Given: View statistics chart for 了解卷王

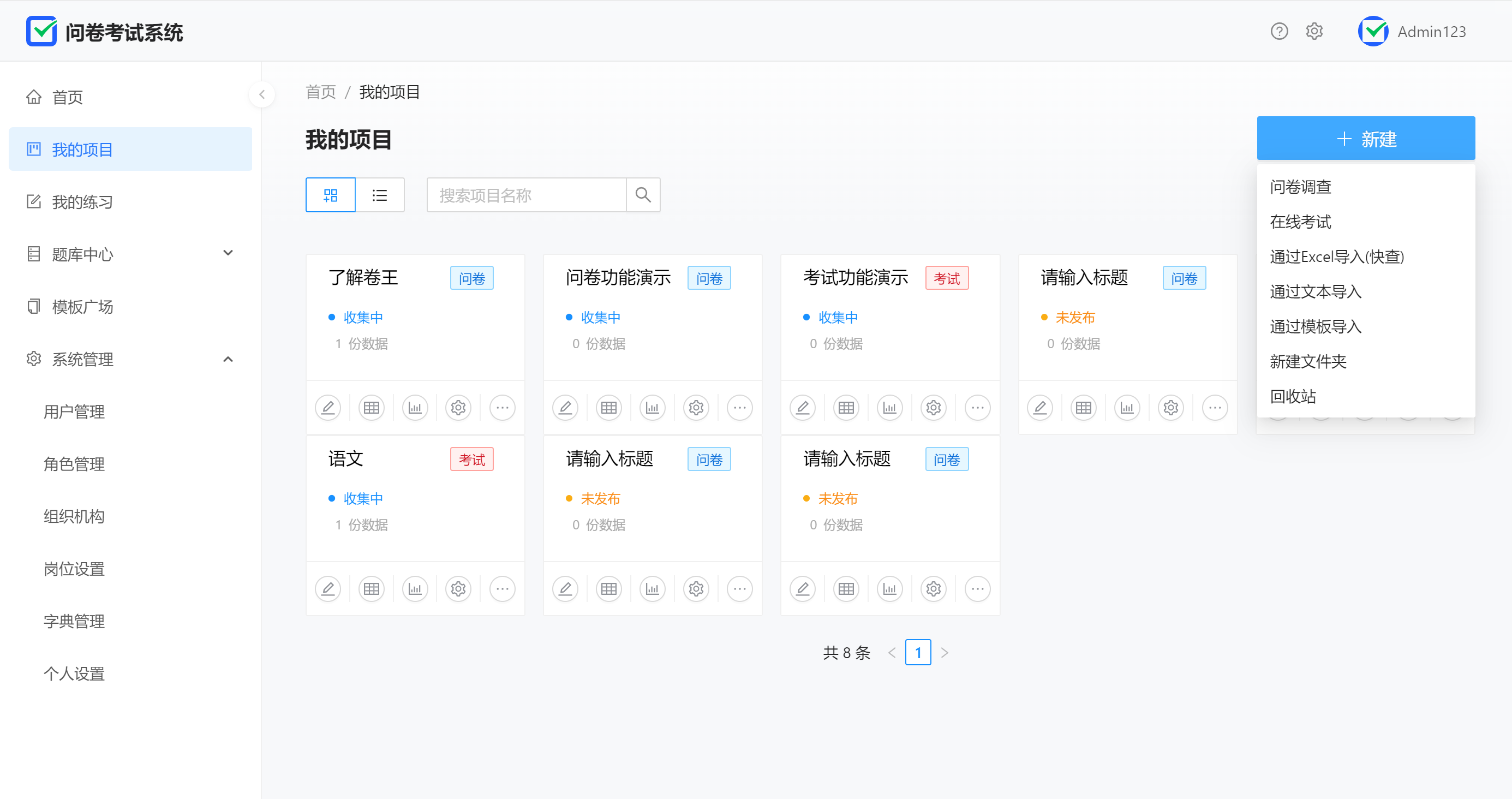Looking at the screenshot, I should tap(415, 408).
